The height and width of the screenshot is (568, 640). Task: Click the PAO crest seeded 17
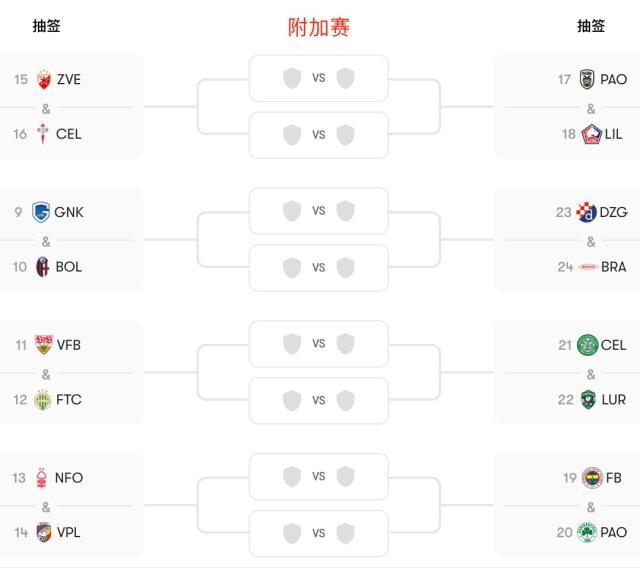[587, 80]
